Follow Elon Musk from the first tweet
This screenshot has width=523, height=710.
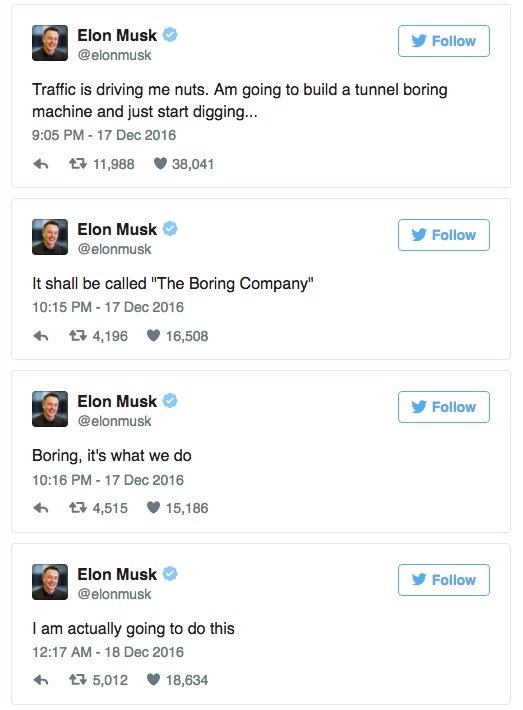point(444,41)
